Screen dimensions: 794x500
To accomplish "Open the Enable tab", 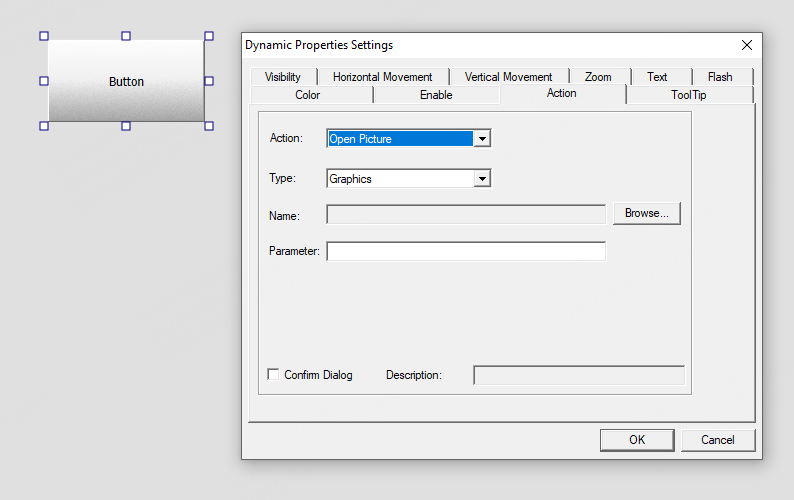I will pos(436,95).
